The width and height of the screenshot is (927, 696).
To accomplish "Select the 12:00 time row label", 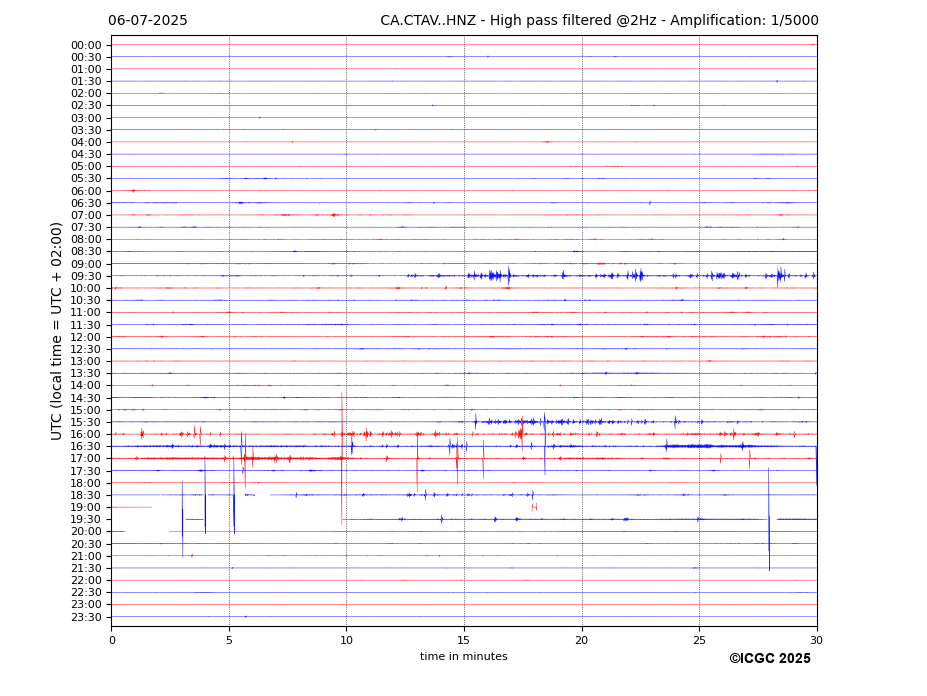I will [x=86, y=337].
